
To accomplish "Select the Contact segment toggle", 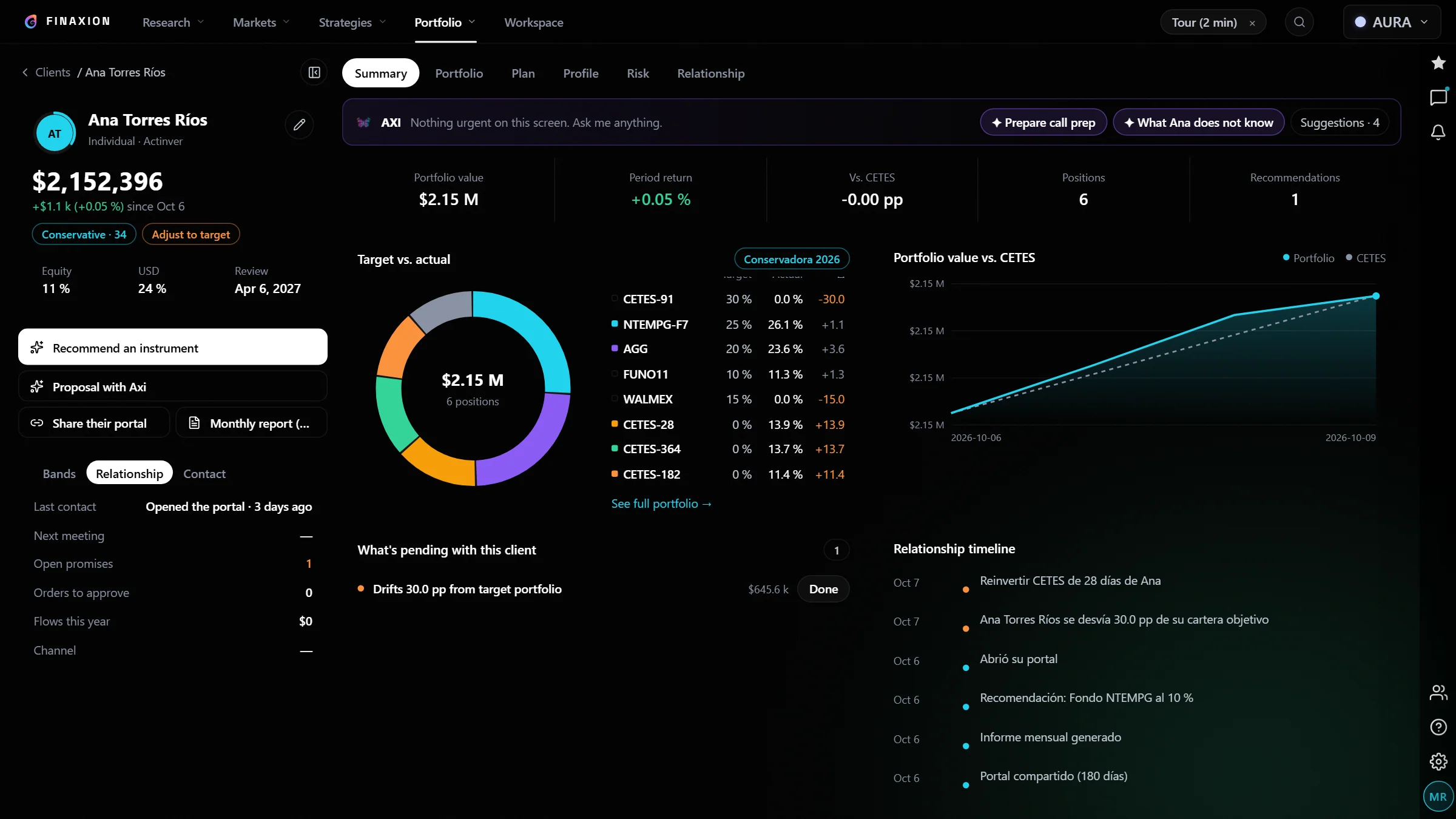I will [204, 474].
